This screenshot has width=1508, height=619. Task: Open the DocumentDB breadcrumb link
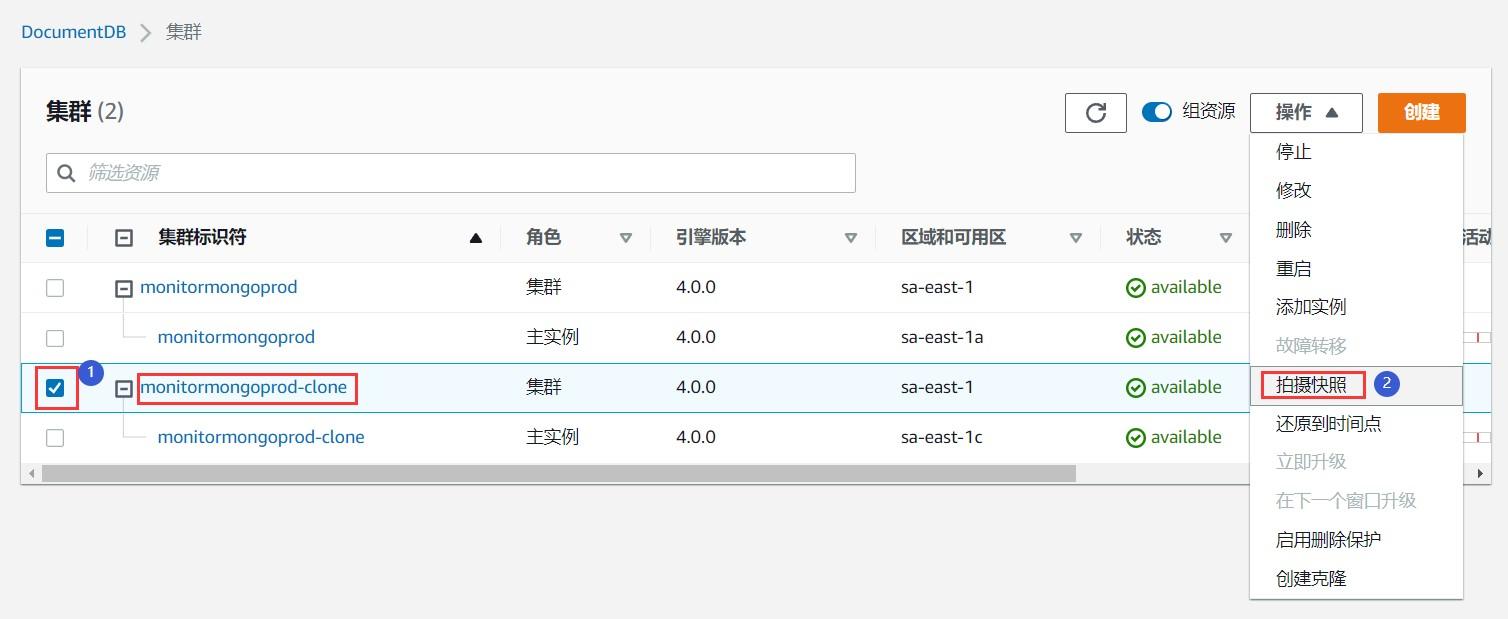(72, 31)
